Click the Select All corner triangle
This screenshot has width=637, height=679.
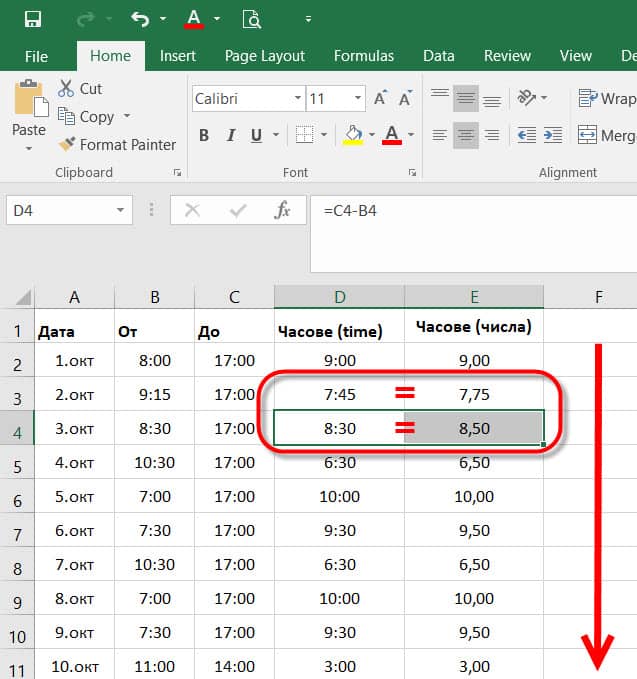click(24, 298)
